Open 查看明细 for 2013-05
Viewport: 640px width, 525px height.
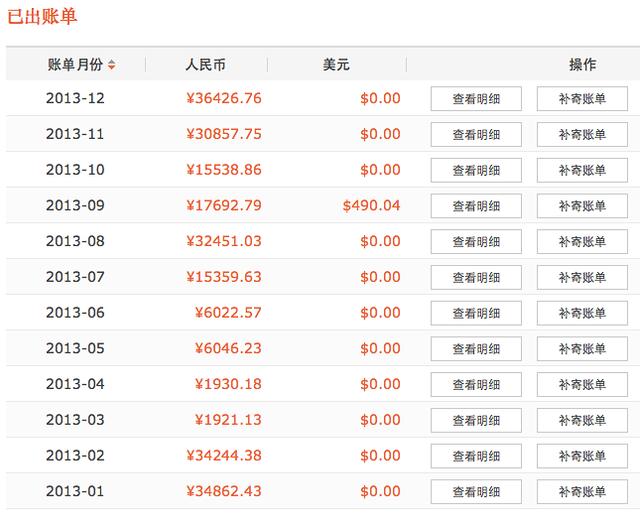click(476, 349)
